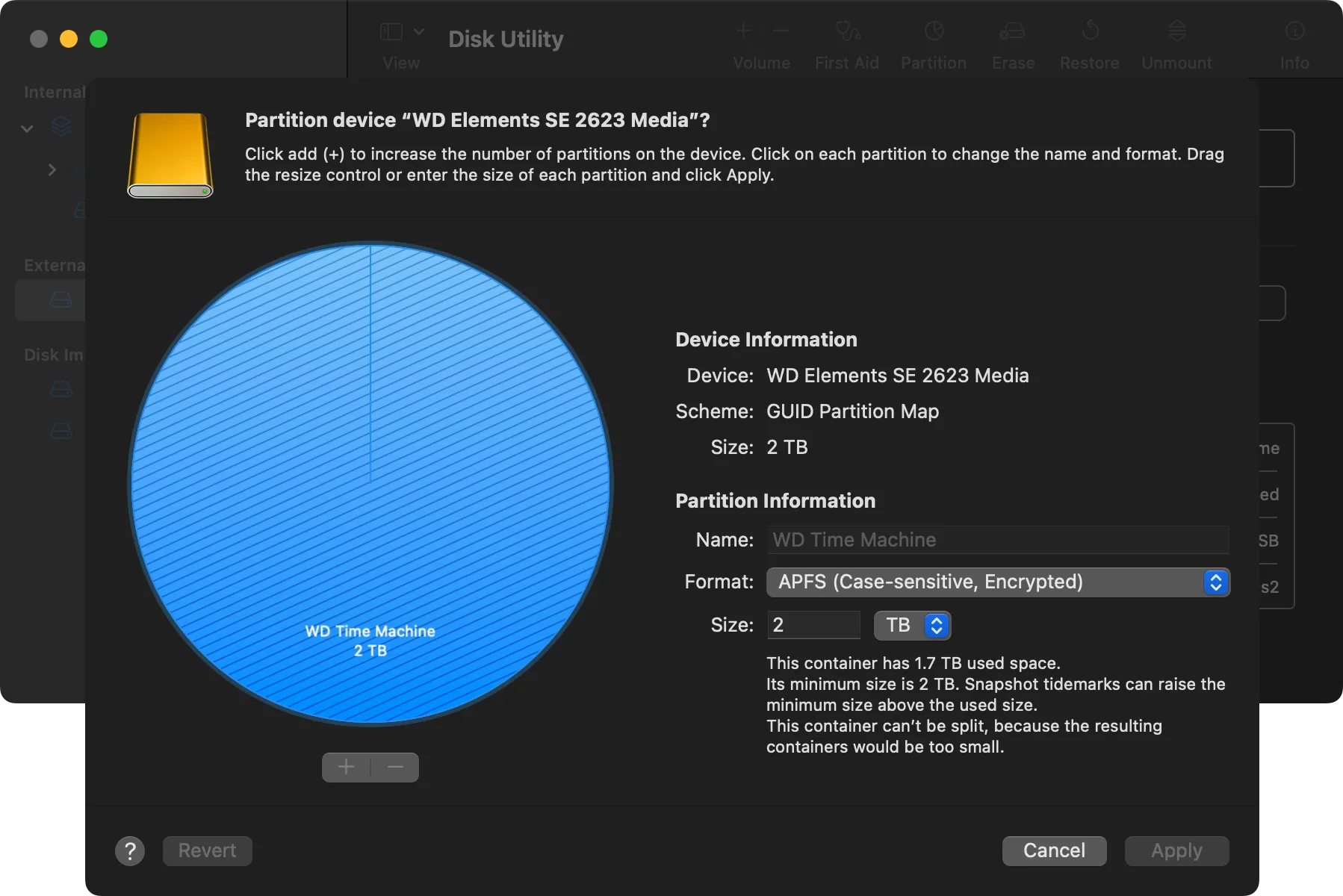Click the partition Name input field
The image size is (1343, 896).
[x=997, y=539]
